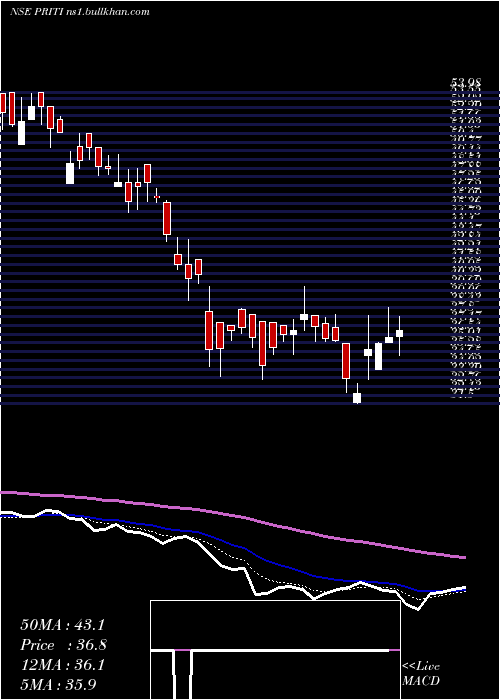Viewport: 500px width, 700px height.
Task: Click the 53.98 top price label
Action: tap(465, 83)
